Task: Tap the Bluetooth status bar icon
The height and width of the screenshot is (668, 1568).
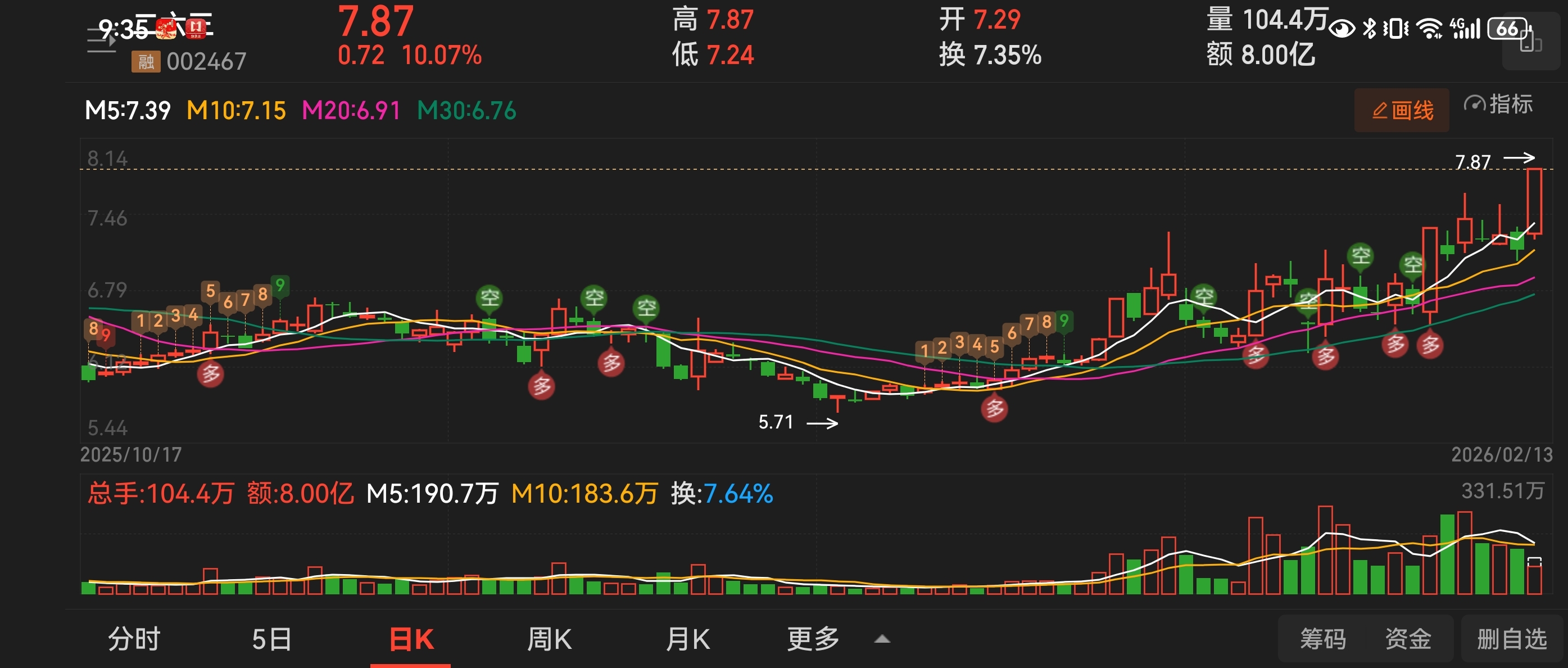Action: point(1369,29)
